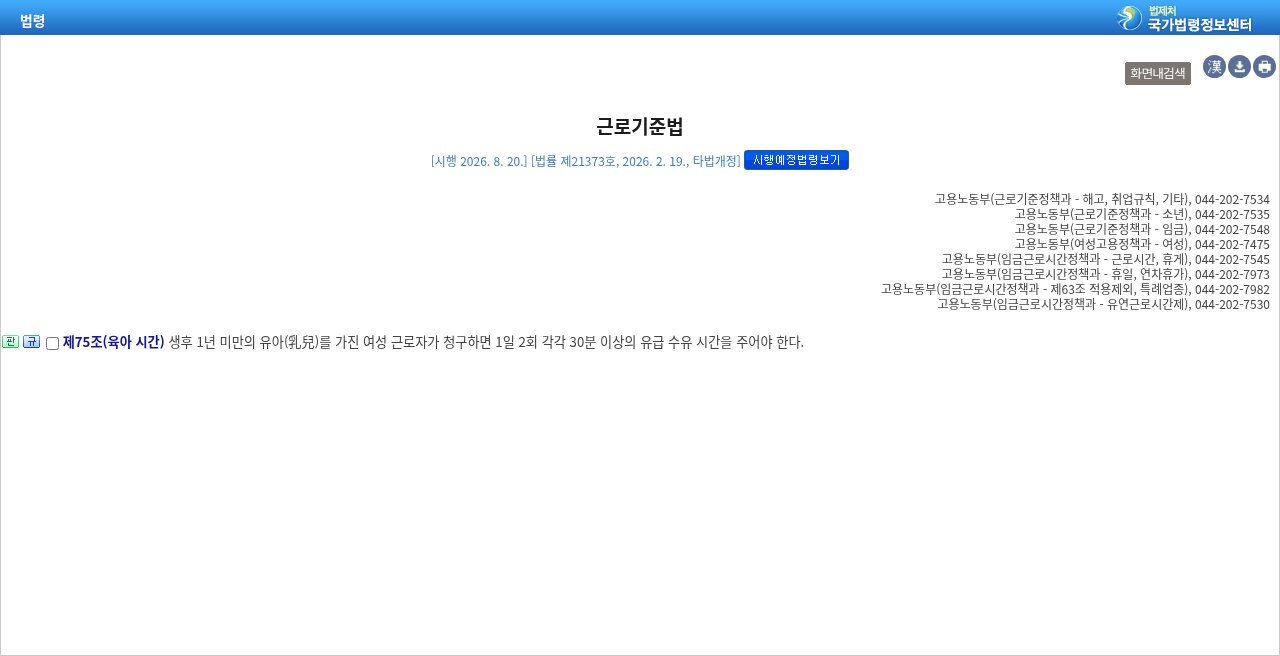Select the 여성고용정책과 - 여성 contact line
The height and width of the screenshot is (656, 1280).
(1142, 244)
